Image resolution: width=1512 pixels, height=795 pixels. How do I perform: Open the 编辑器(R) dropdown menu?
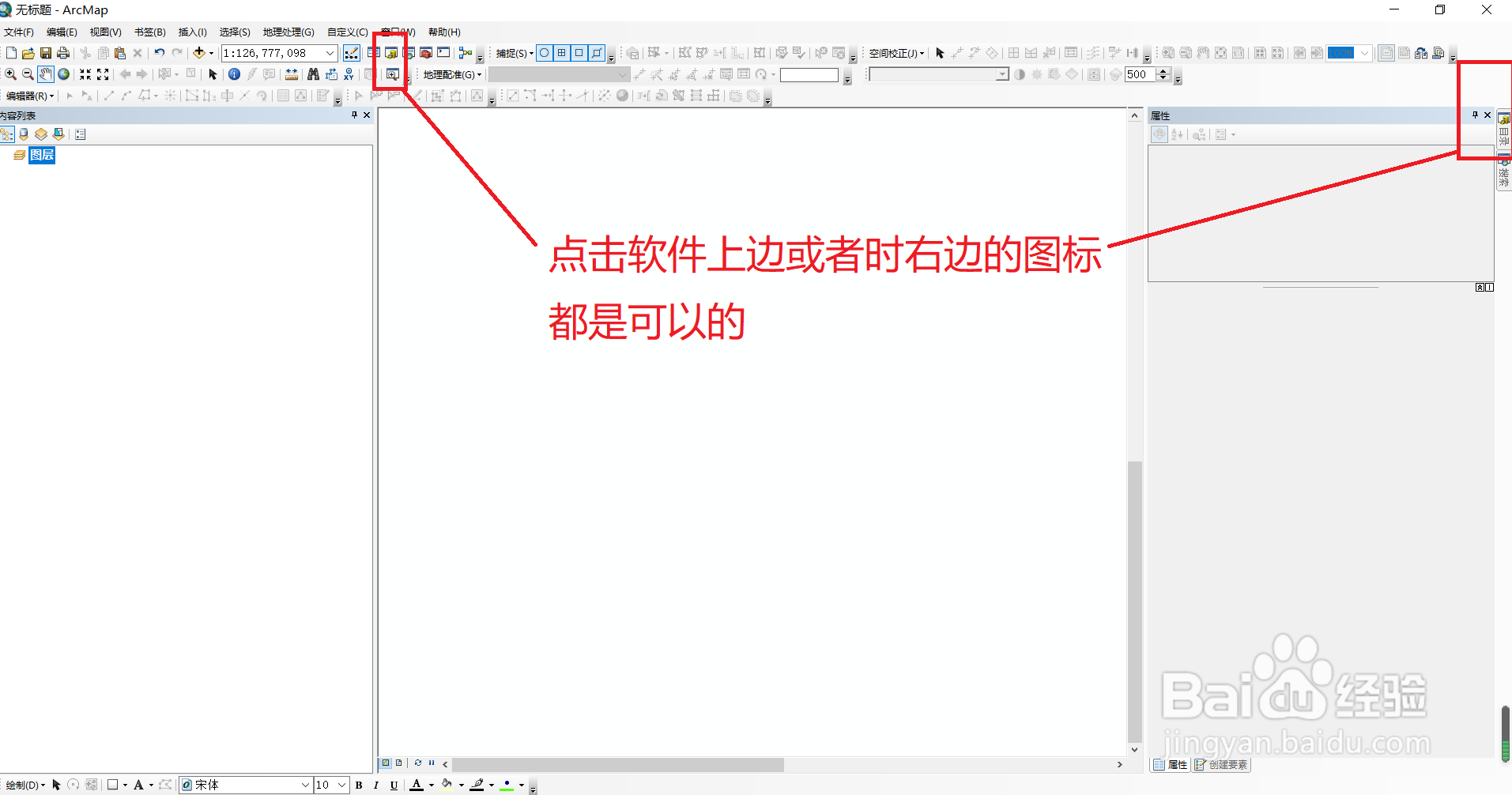(29, 96)
